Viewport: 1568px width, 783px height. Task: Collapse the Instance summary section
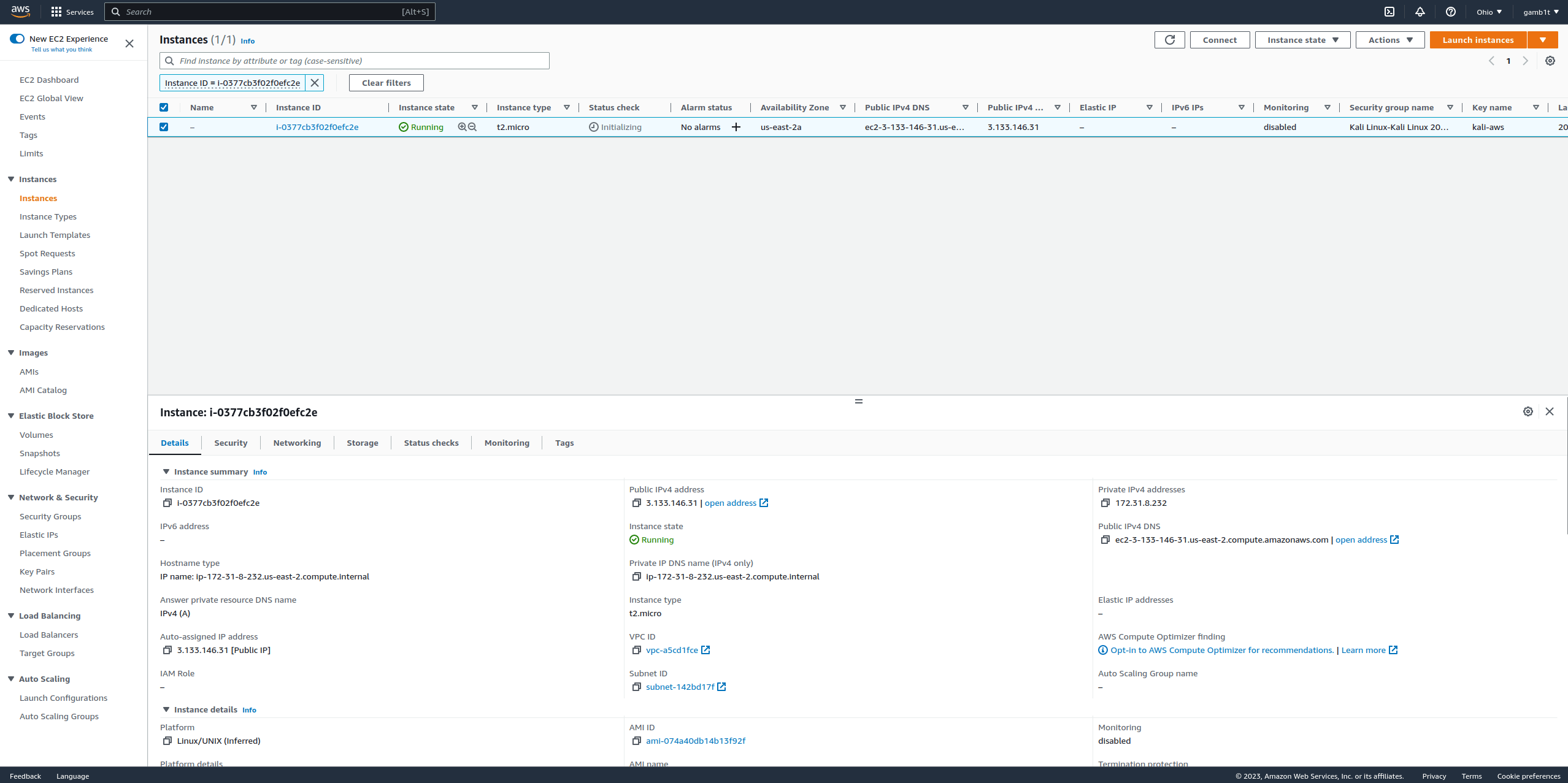(166, 472)
